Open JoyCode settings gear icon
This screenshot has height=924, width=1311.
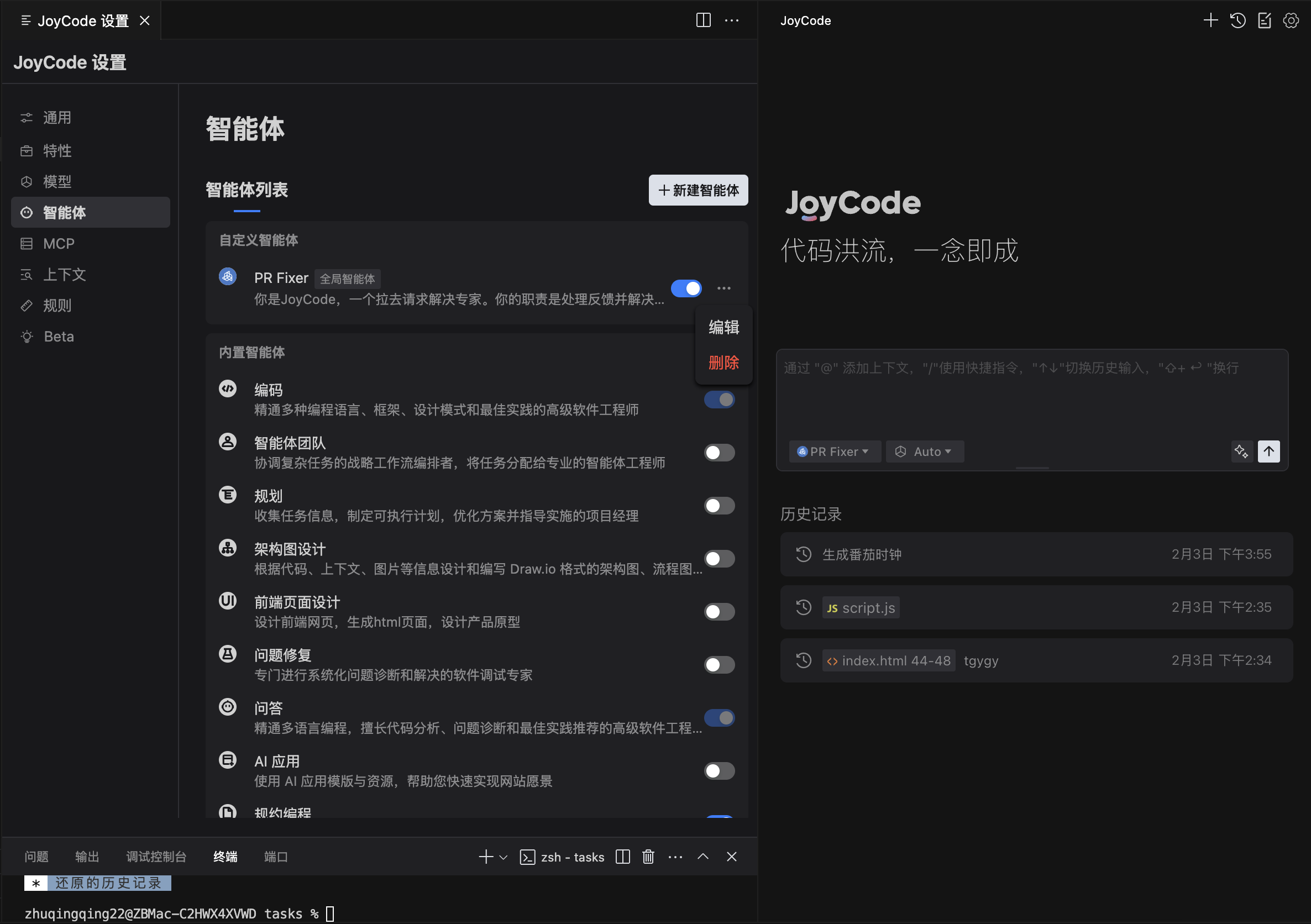click(1291, 20)
